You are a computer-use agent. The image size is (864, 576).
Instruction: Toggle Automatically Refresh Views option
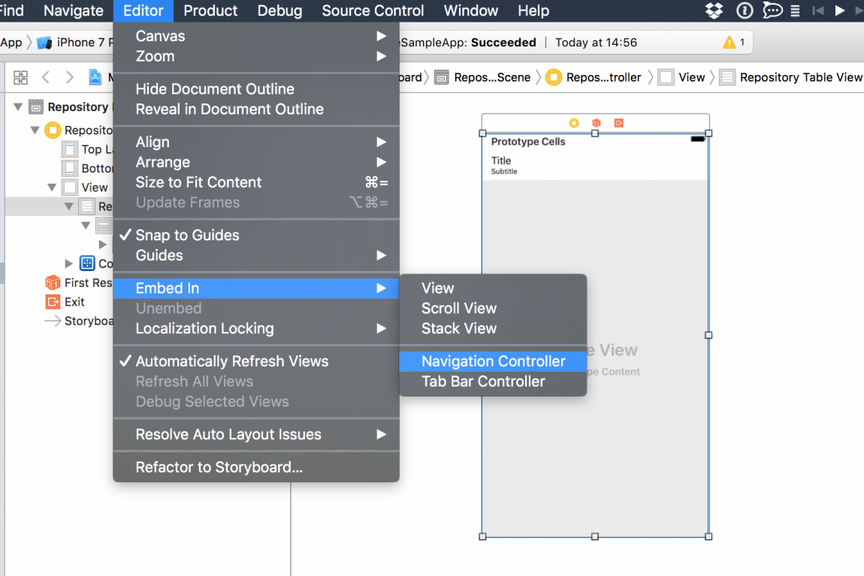click(256, 362)
